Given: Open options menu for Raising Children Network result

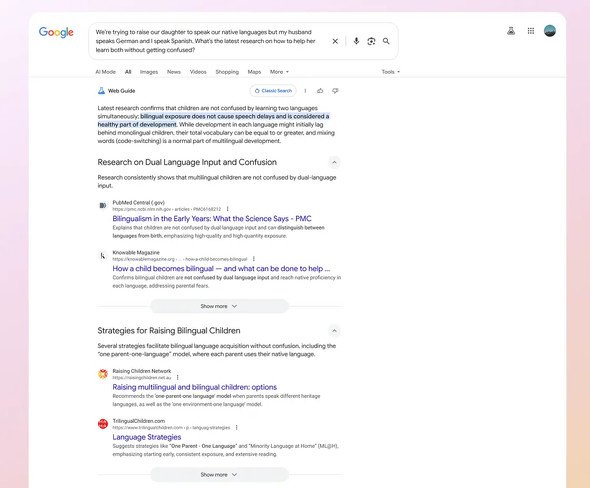Looking at the screenshot, I should [178, 377].
